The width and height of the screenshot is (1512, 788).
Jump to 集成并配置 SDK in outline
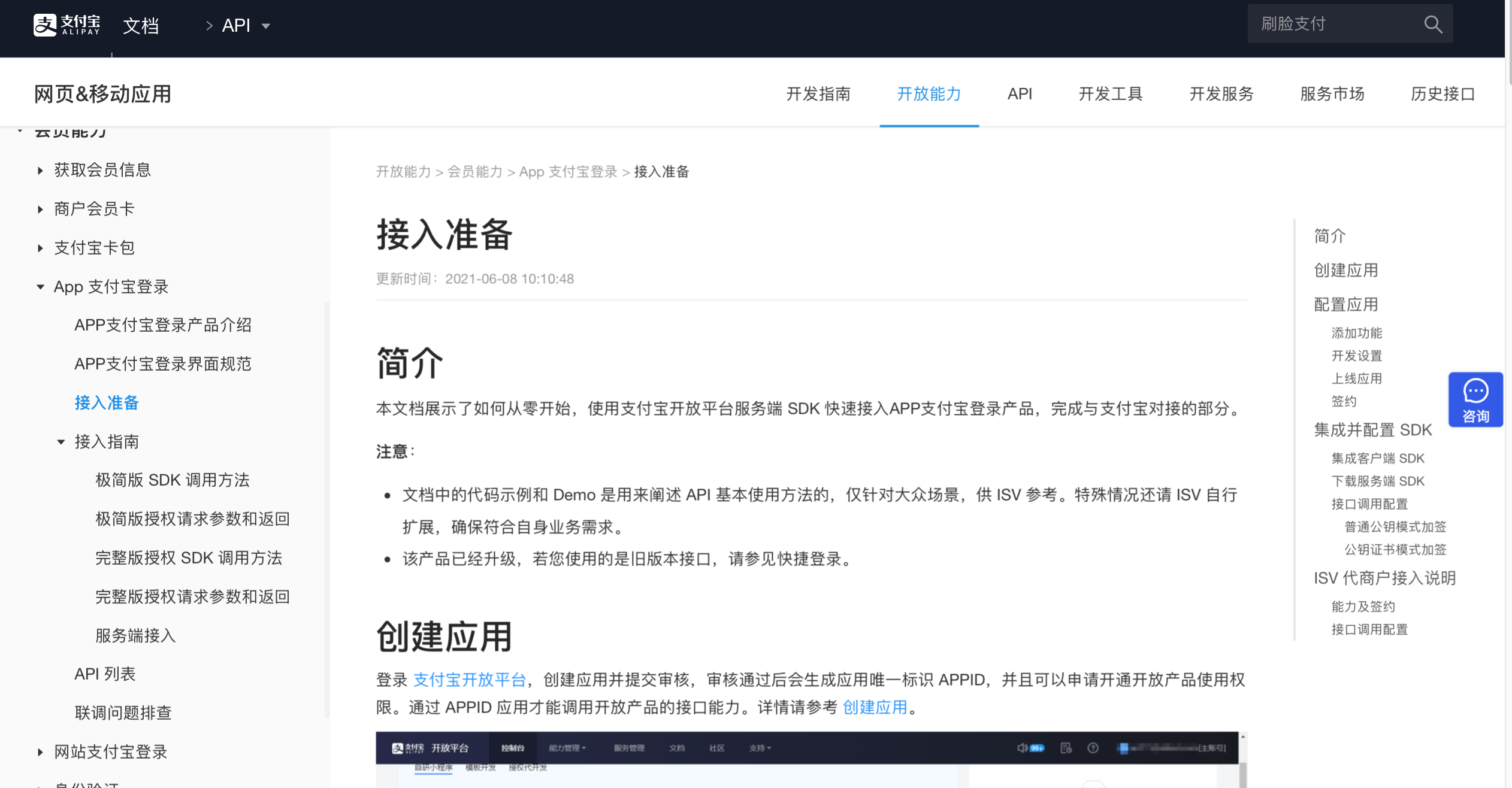(x=1372, y=430)
